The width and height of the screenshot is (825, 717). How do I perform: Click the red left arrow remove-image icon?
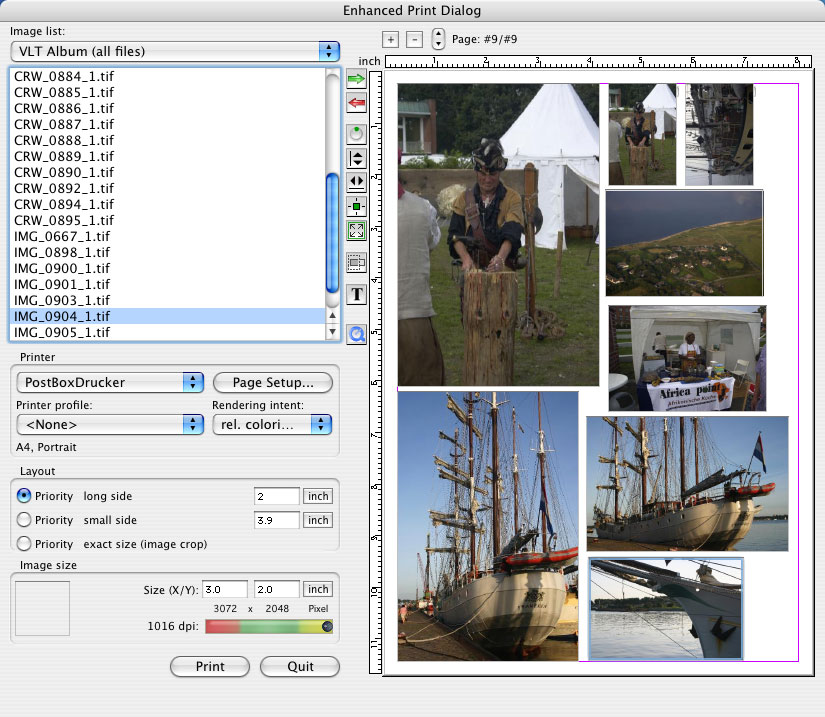pyautogui.click(x=355, y=103)
